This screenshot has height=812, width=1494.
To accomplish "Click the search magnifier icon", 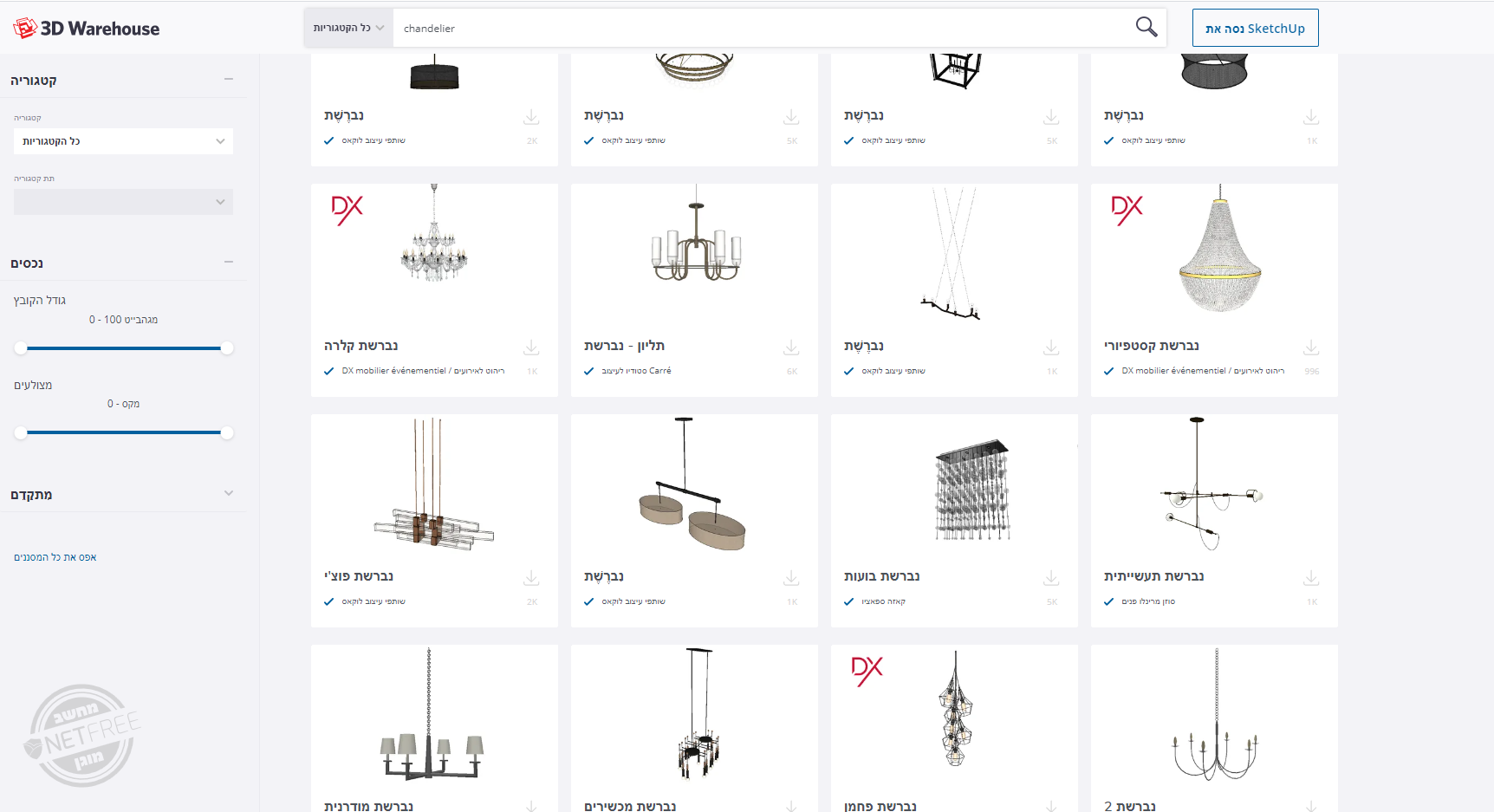I will (1146, 27).
